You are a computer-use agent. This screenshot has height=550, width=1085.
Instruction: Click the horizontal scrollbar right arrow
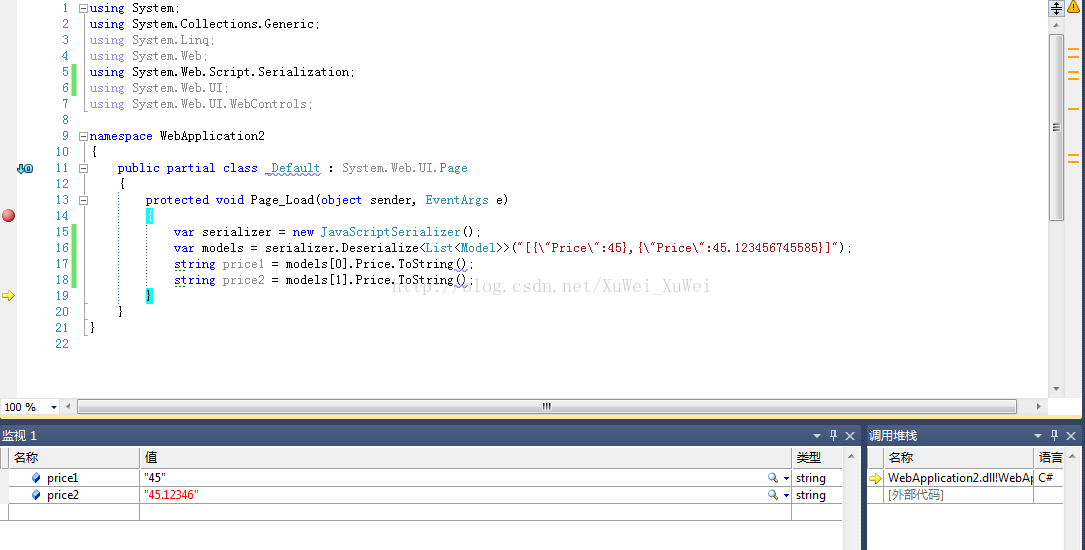1039,406
